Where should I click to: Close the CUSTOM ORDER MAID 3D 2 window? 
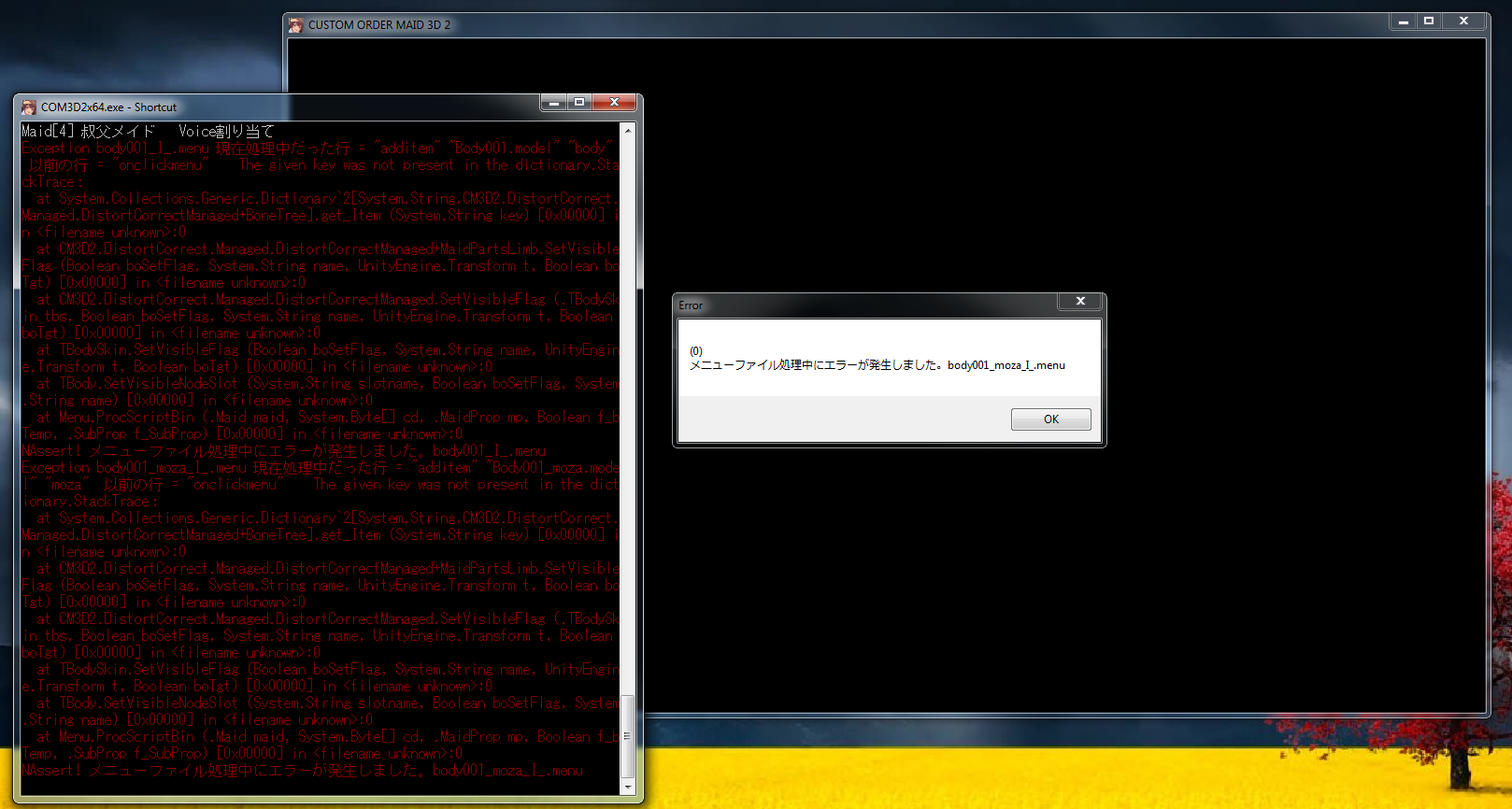click(1463, 21)
